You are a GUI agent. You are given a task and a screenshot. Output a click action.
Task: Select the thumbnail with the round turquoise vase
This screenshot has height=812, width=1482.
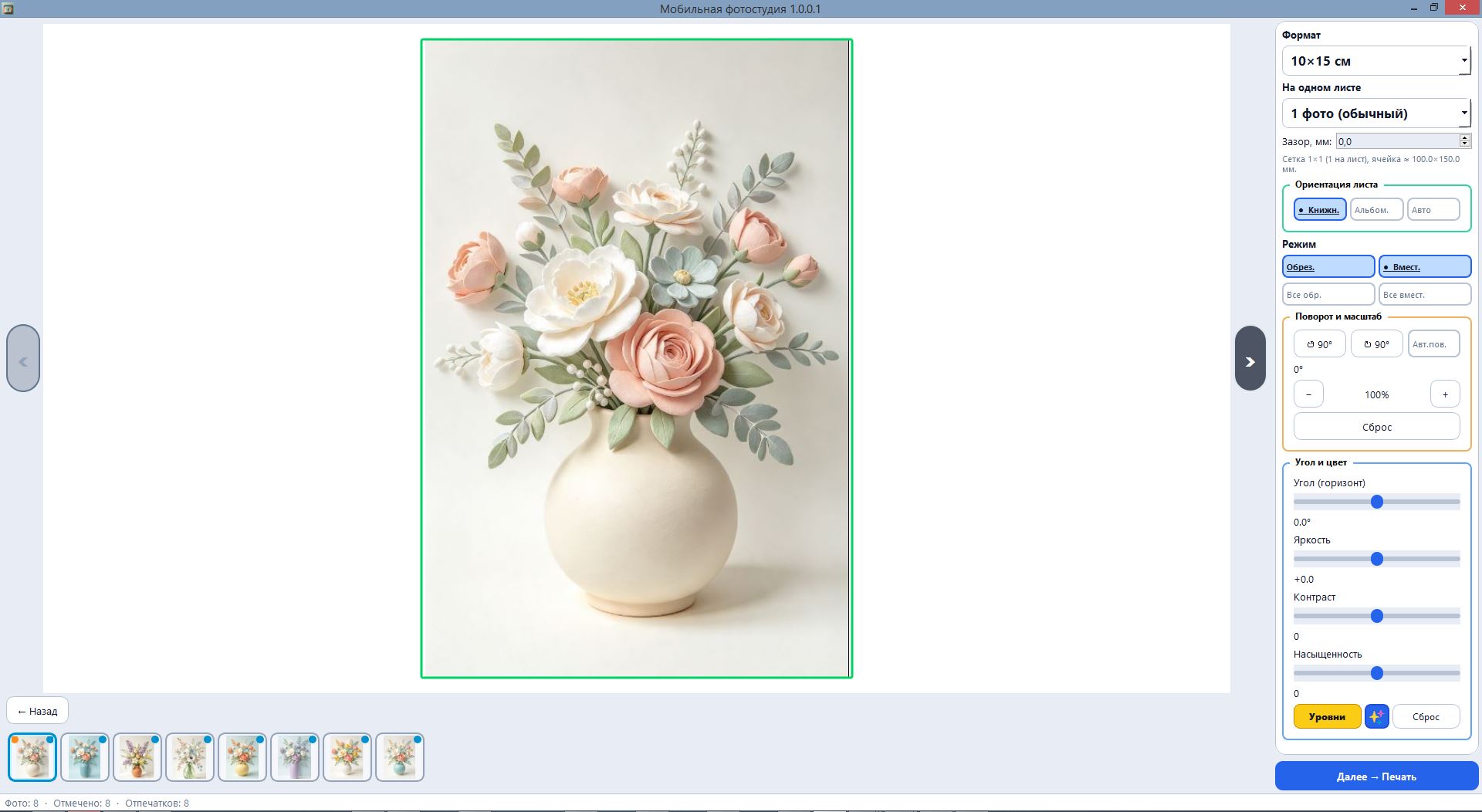click(x=400, y=757)
